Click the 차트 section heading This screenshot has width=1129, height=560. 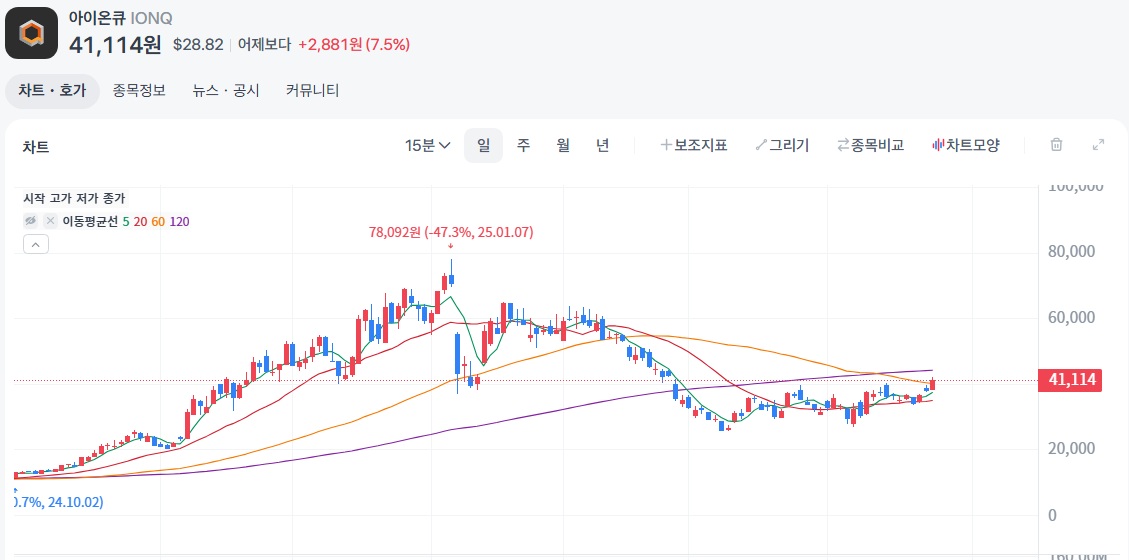point(36,147)
